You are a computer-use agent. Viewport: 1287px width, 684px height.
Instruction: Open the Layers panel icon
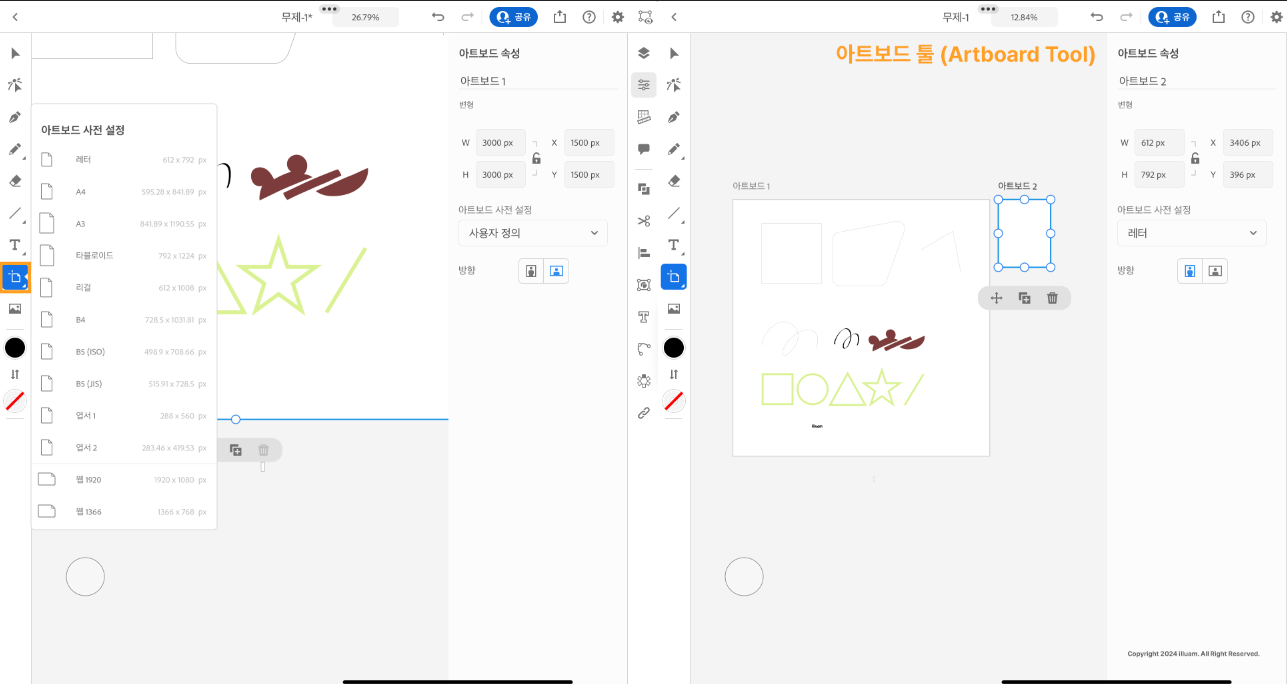(x=643, y=53)
